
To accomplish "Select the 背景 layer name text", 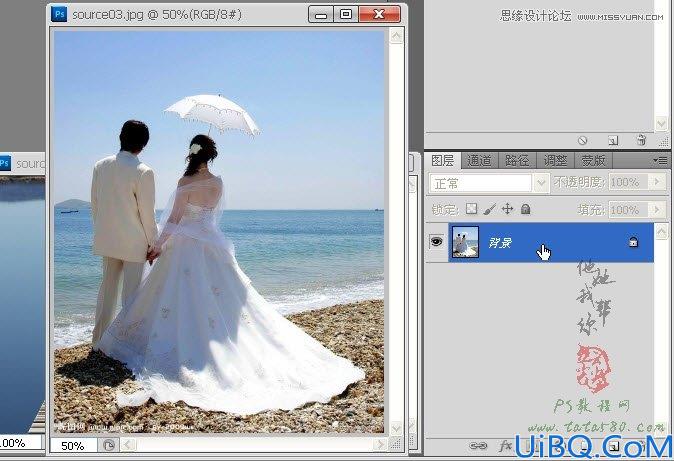I will click(x=500, y=243).
